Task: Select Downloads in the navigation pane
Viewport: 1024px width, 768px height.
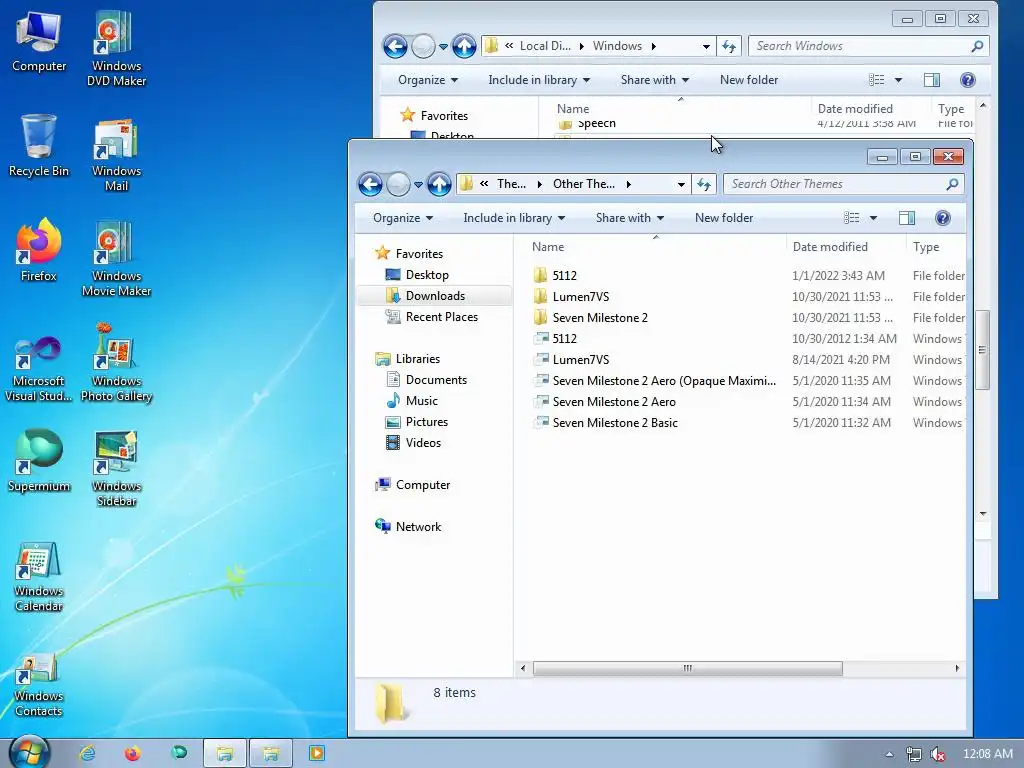Action: click(x=435, y=296)
